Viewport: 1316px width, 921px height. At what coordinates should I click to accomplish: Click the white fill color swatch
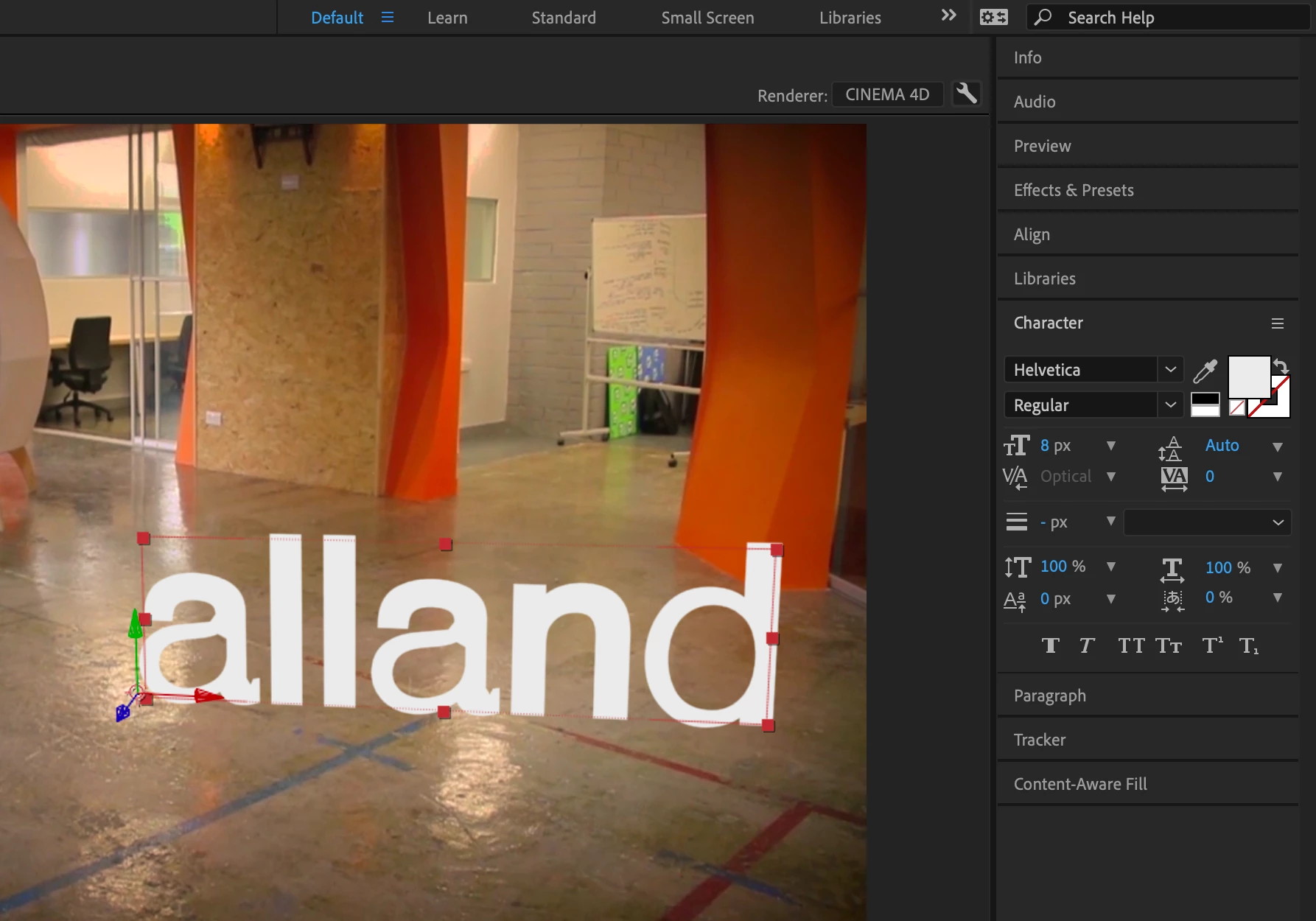1249,377
